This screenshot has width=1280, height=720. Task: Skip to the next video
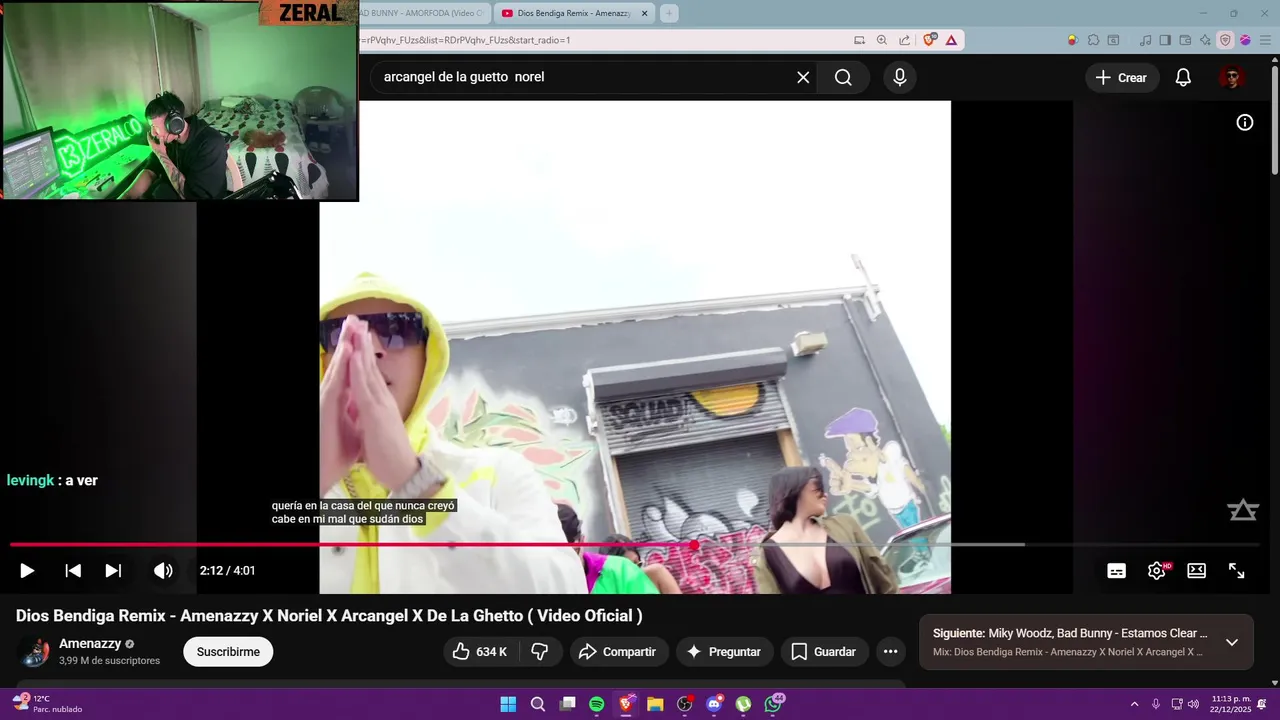pyautogui.click(x=113, y=570)
